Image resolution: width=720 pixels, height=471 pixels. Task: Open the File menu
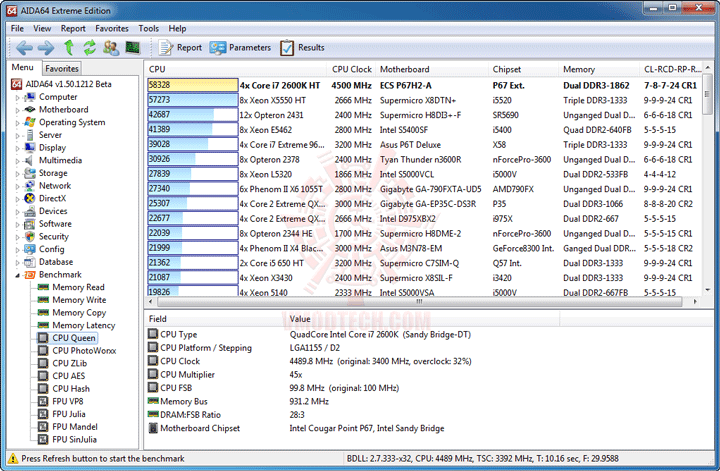click(17, 28)
